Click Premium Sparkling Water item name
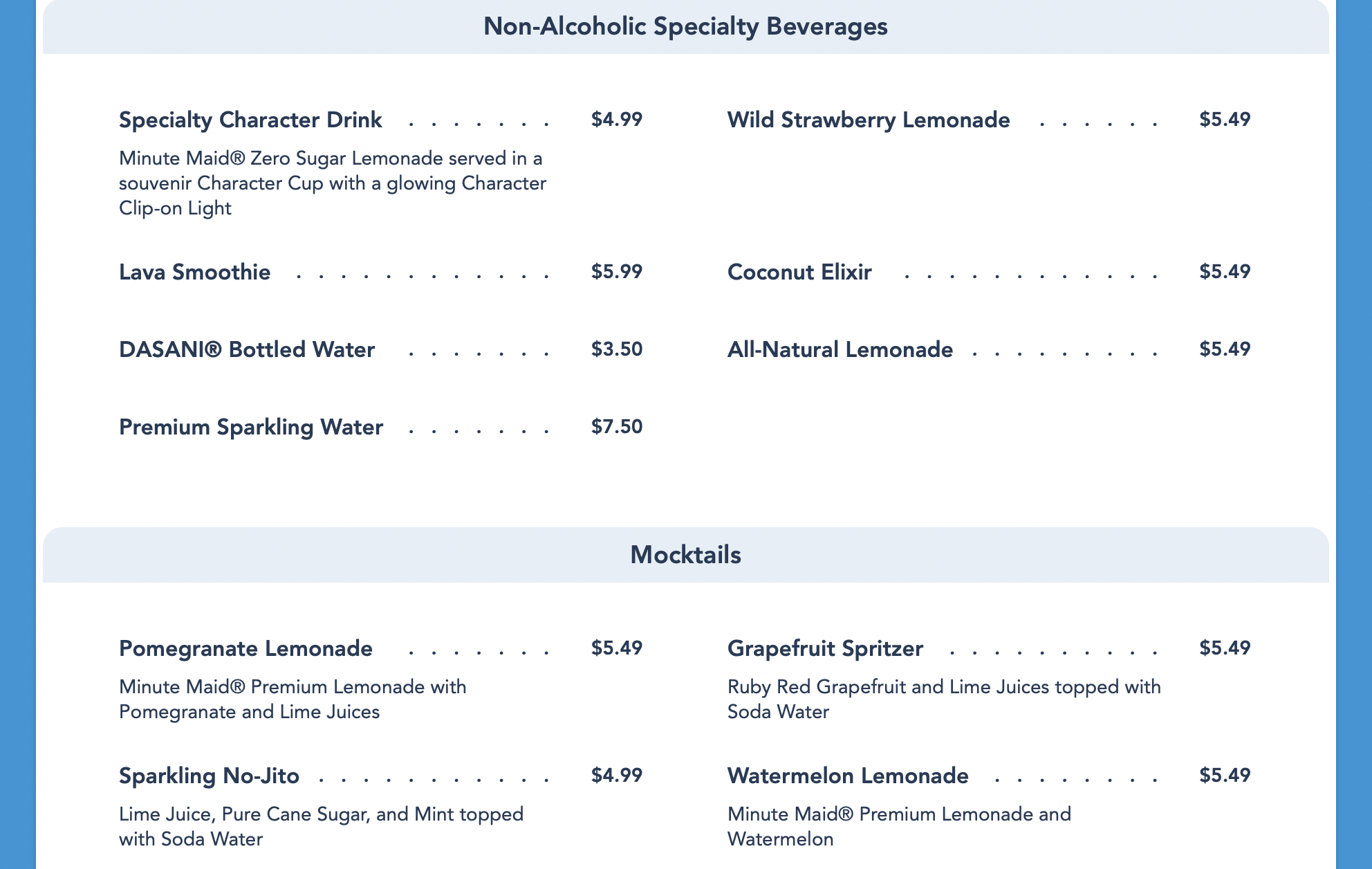Screen dimensions: 1372x869 [251, 427]
